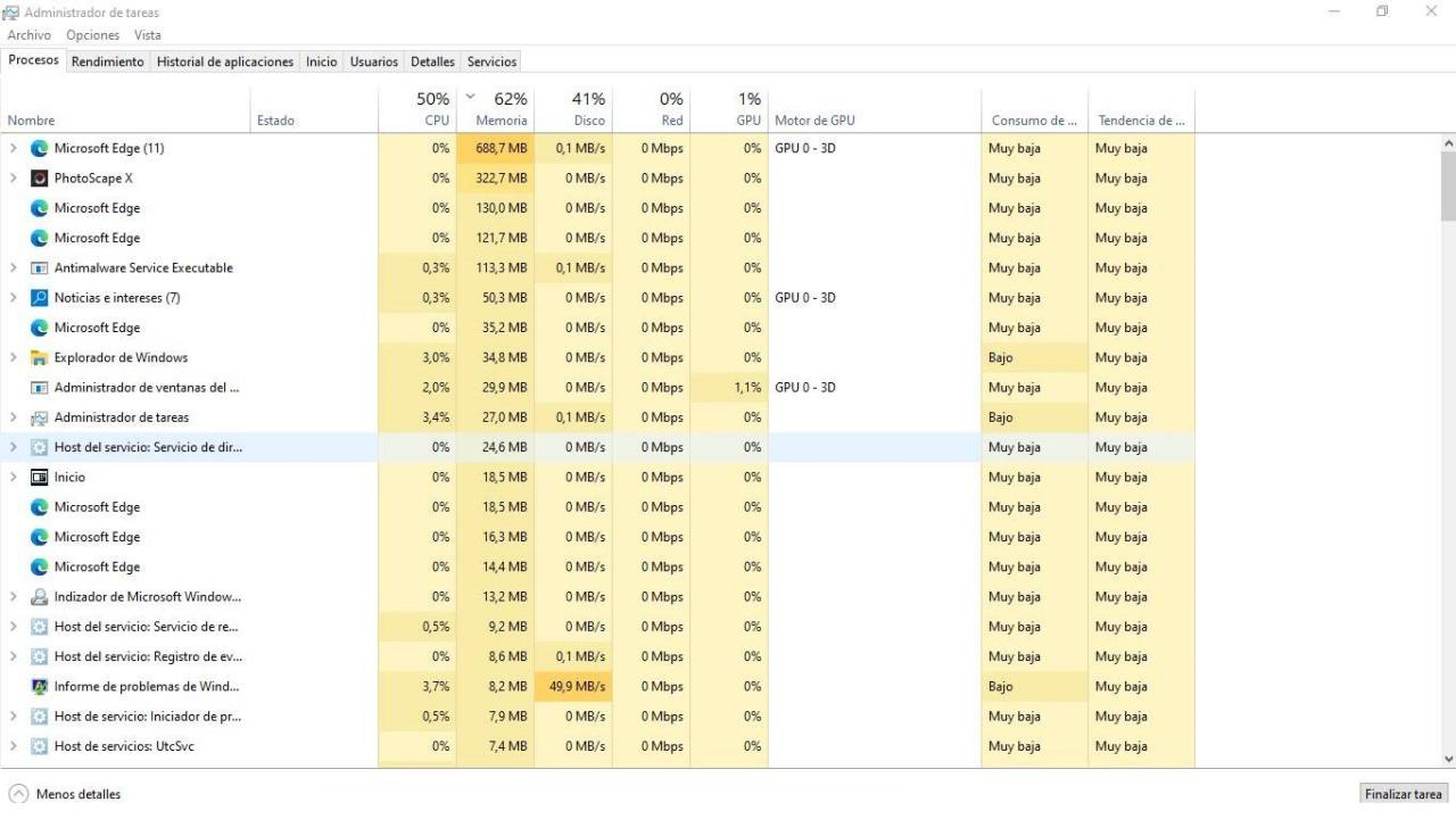Viewport: 1456px width, 819px height.
Task: Sort by Estado column header
Action: point(314,110)
